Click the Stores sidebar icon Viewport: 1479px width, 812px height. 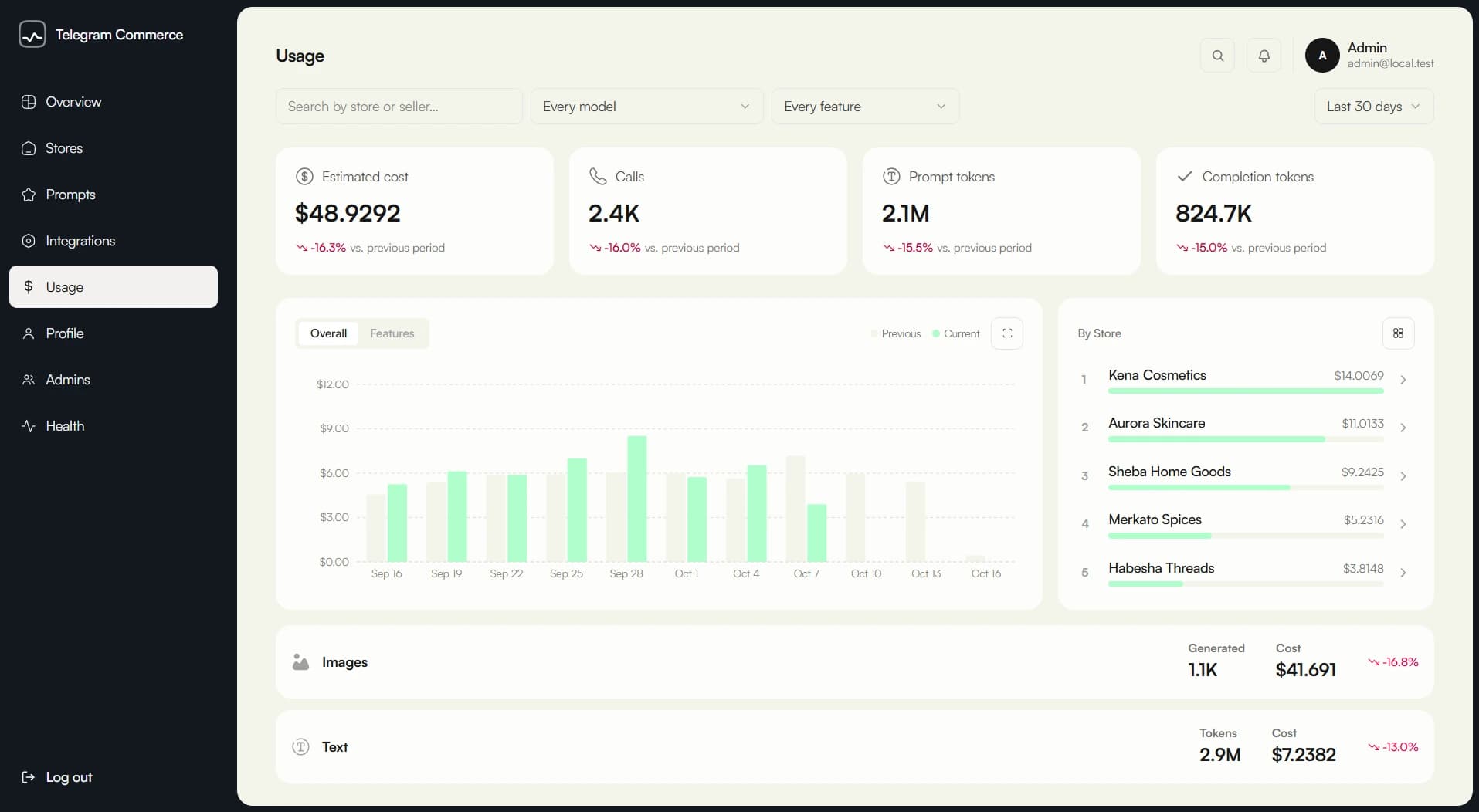tap(29, 148)
